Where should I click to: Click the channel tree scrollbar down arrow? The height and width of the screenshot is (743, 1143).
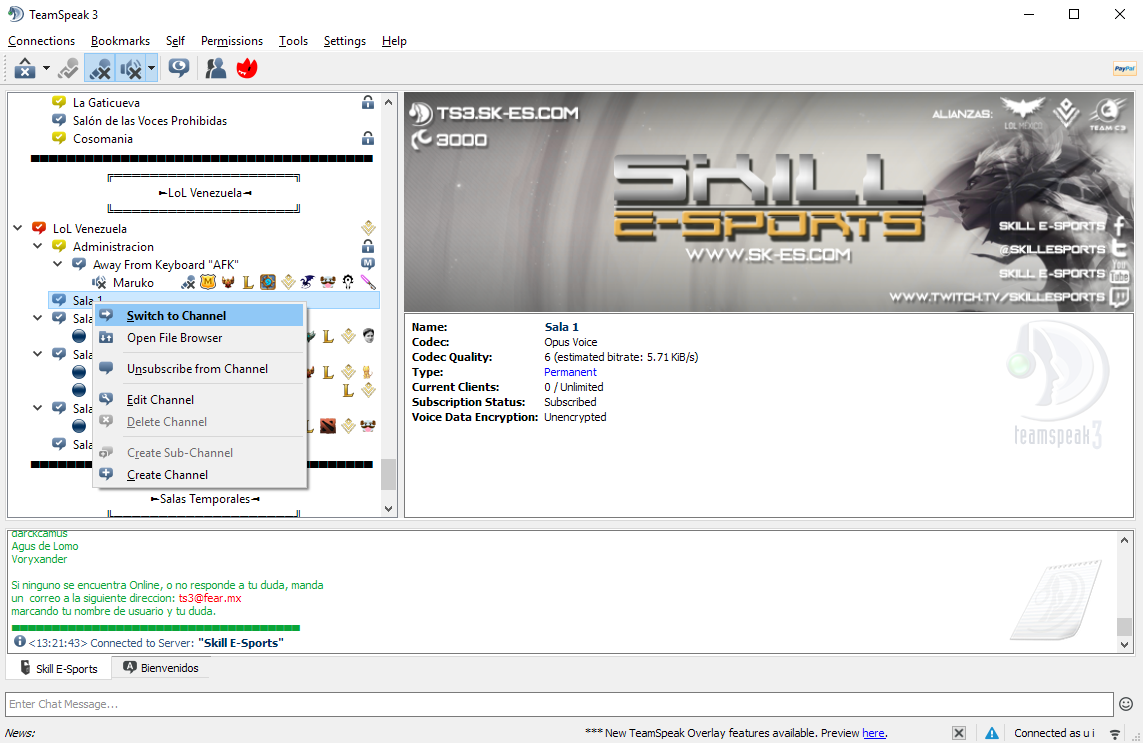coord(389,509)
